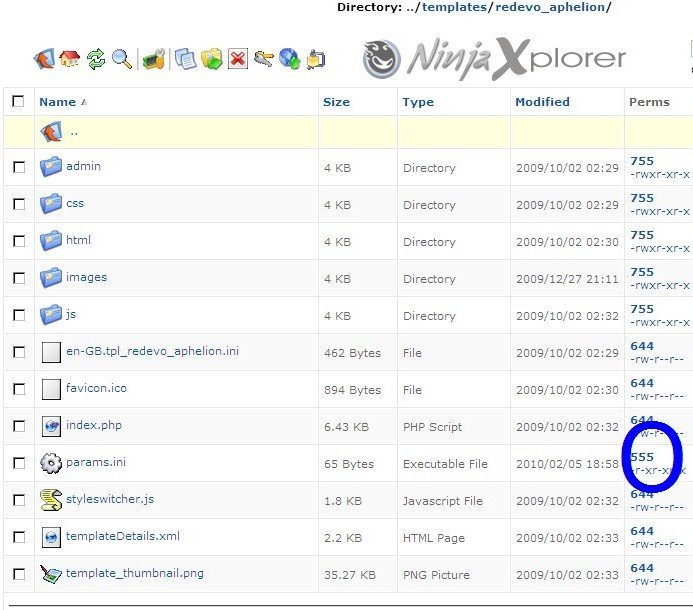The height and width of the screenshot is (610, 693).
Task: Sort by the Name column header
Action: 57,102
